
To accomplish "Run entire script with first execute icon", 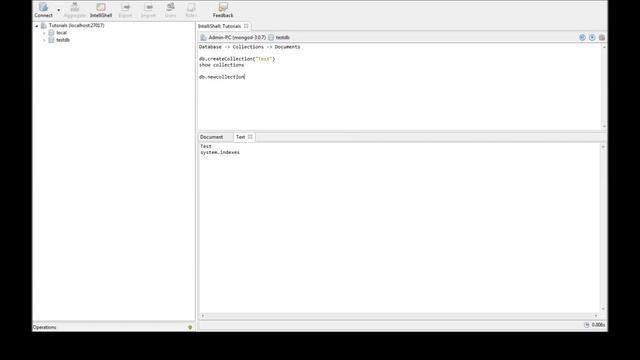I will [x=582, y=38].
